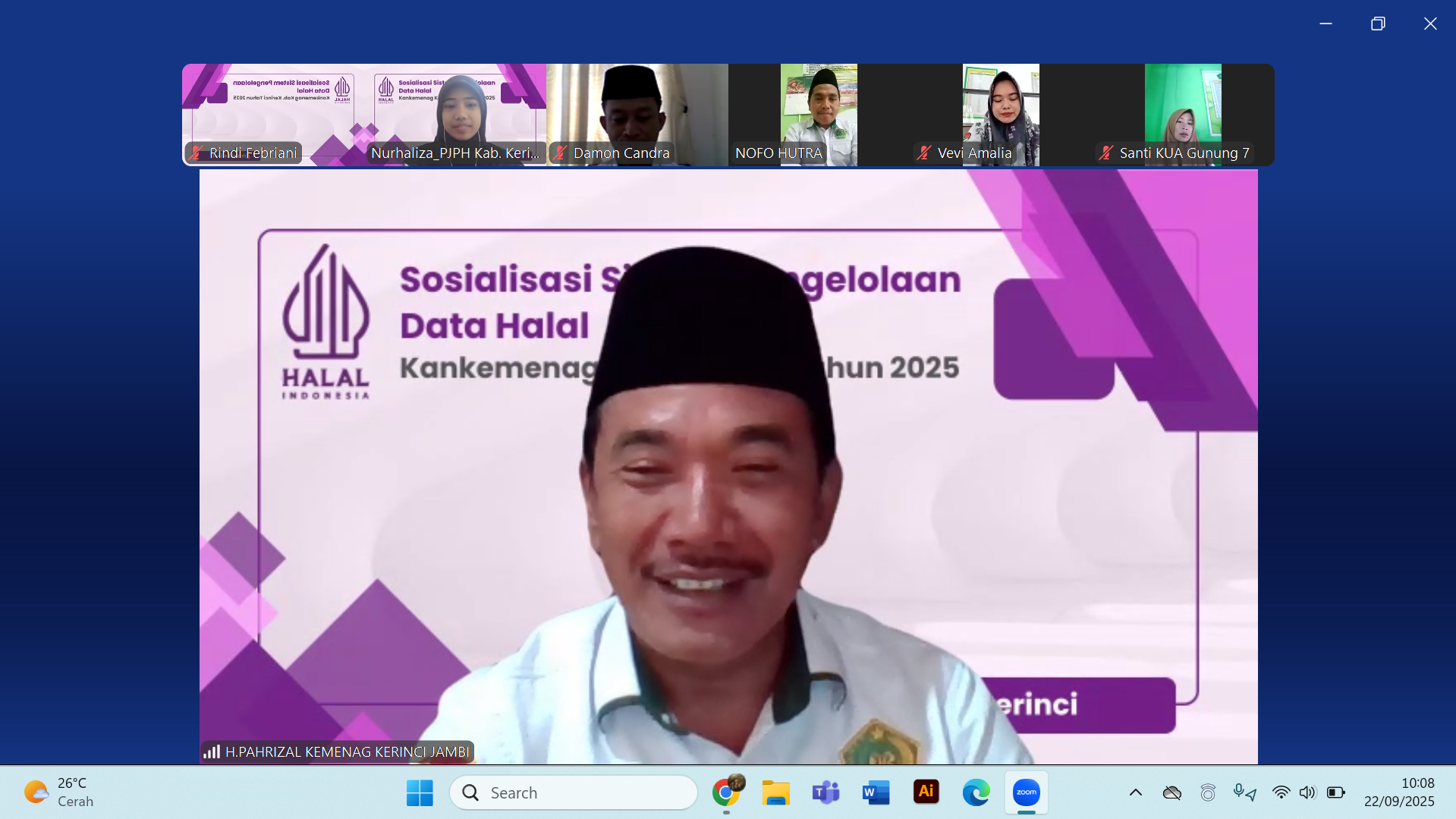Click the Zoom app taskbar icon

point(1026,792)
